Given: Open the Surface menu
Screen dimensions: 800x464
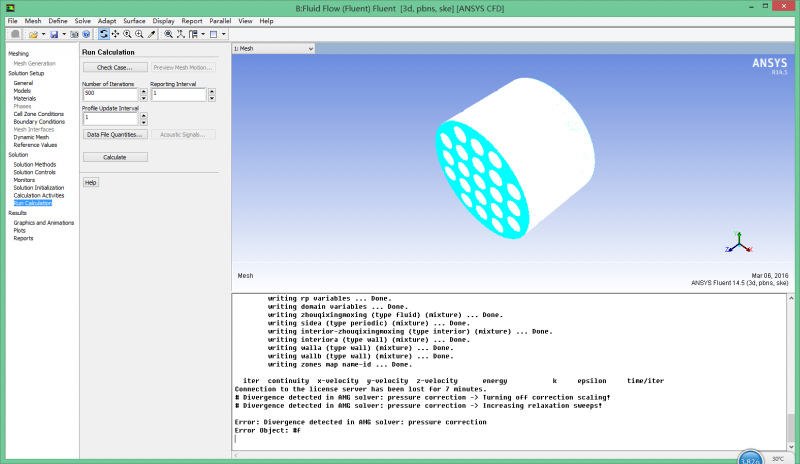Looking at the screenshot, I should click(134, 21).
